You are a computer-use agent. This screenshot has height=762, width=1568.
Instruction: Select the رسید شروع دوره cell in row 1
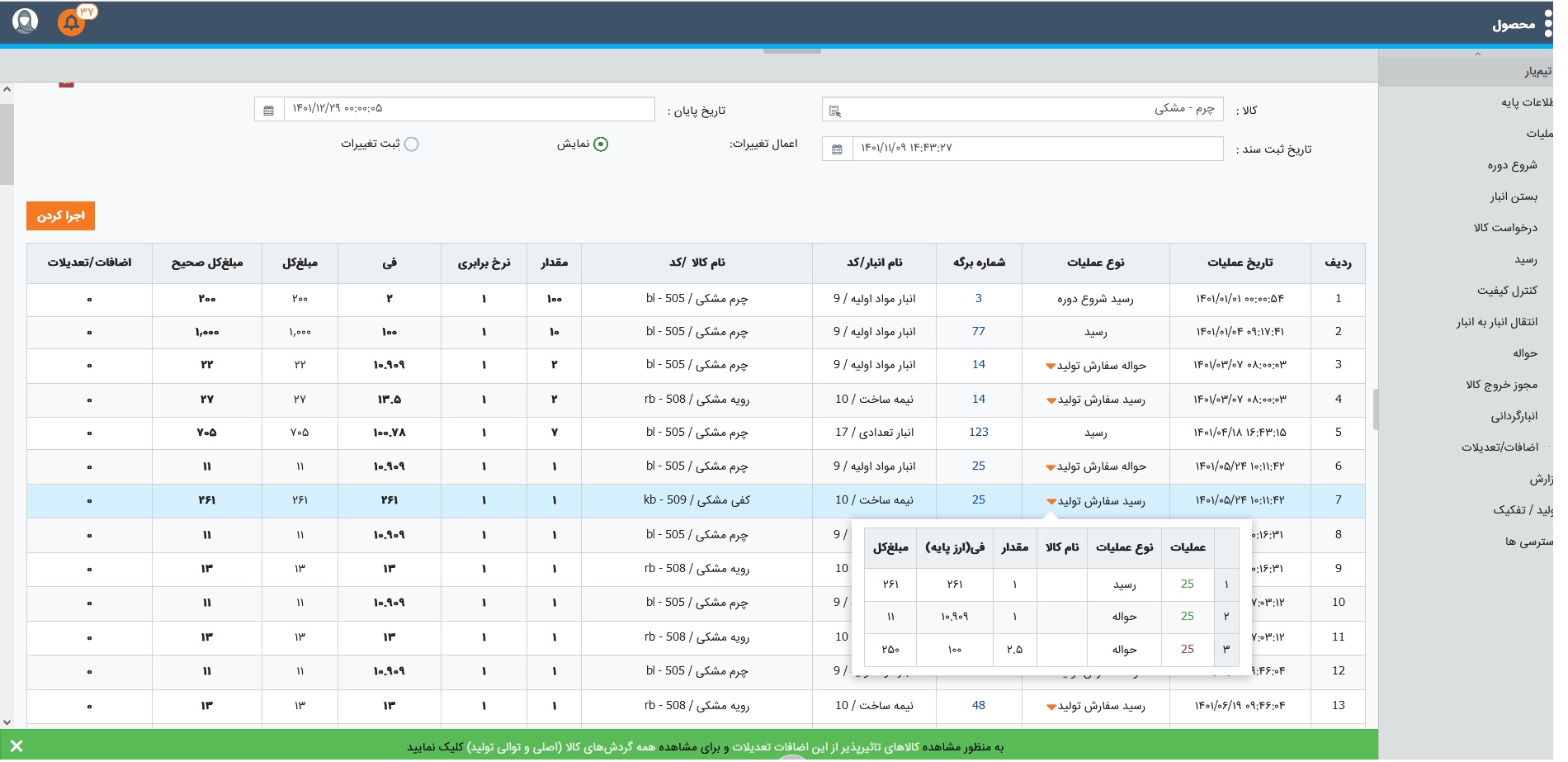(1095, 300)
